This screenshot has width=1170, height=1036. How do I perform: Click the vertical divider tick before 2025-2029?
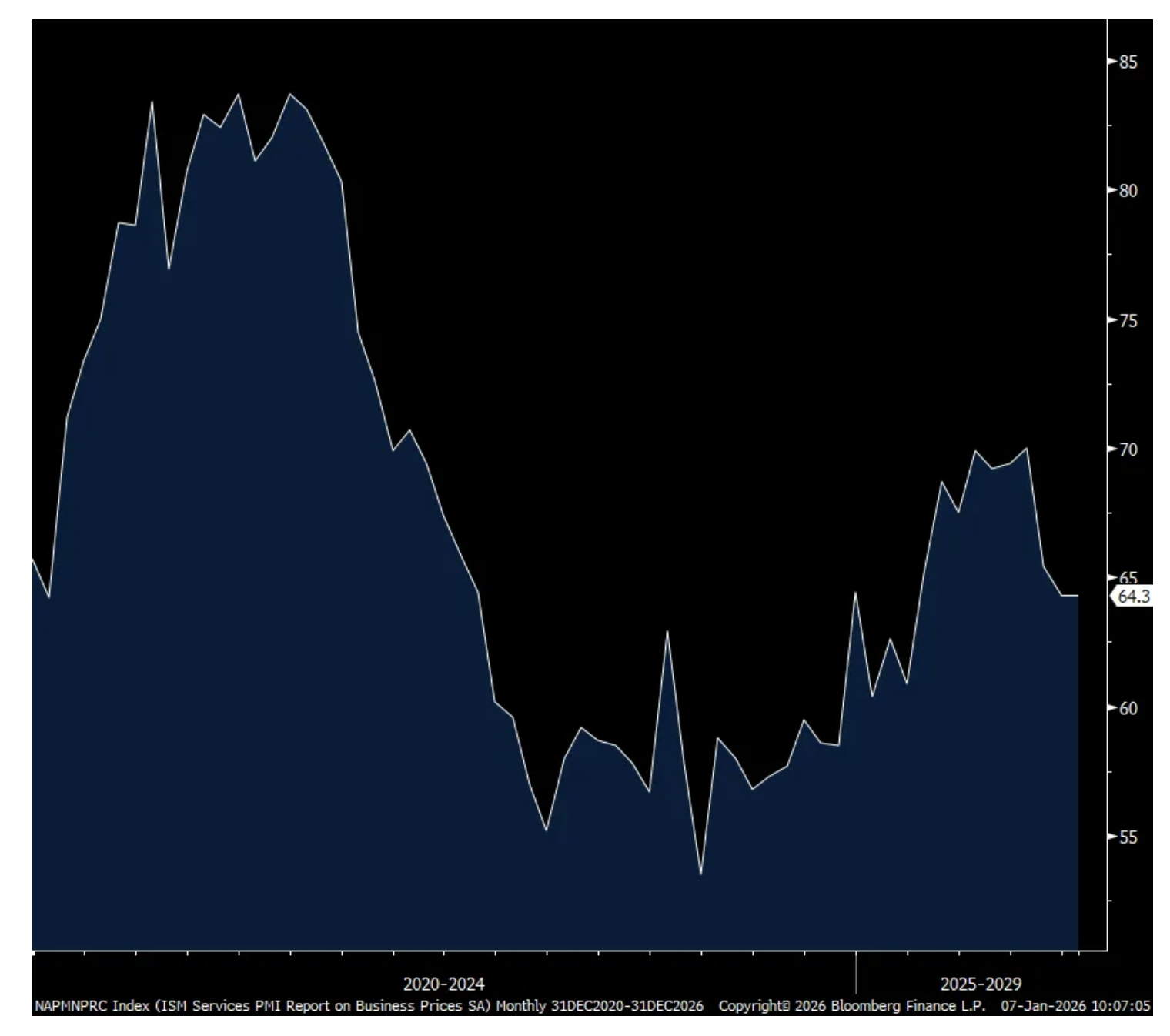coord(856,972)
